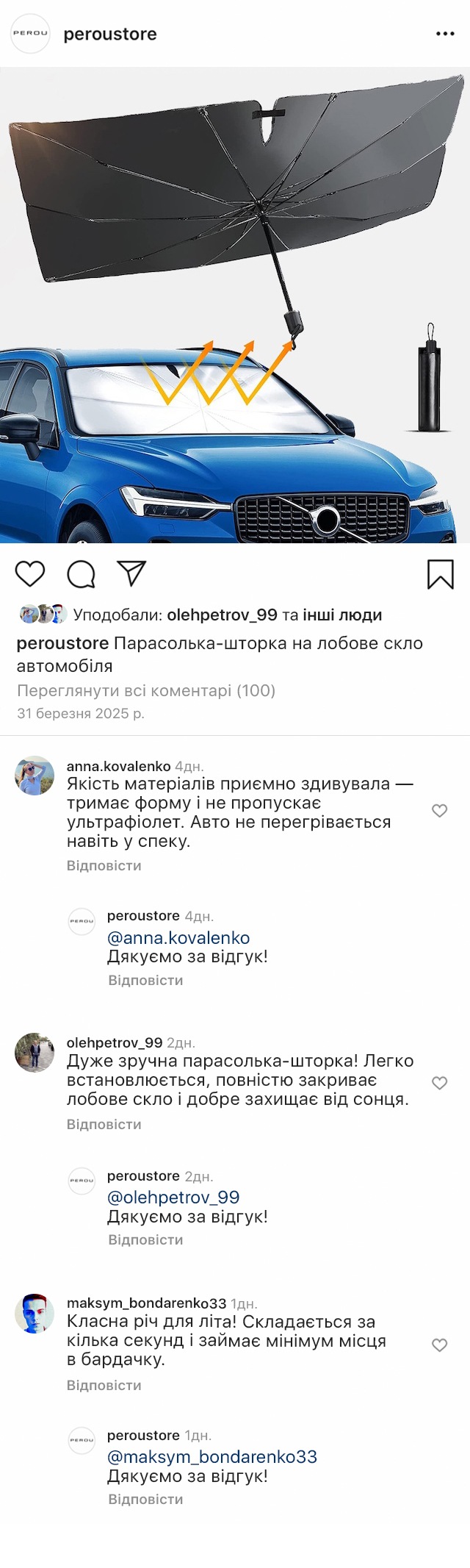Reply to anna.kovalenko's comment
Viewport: 470px width, 1568px height.
pos(104,865)
